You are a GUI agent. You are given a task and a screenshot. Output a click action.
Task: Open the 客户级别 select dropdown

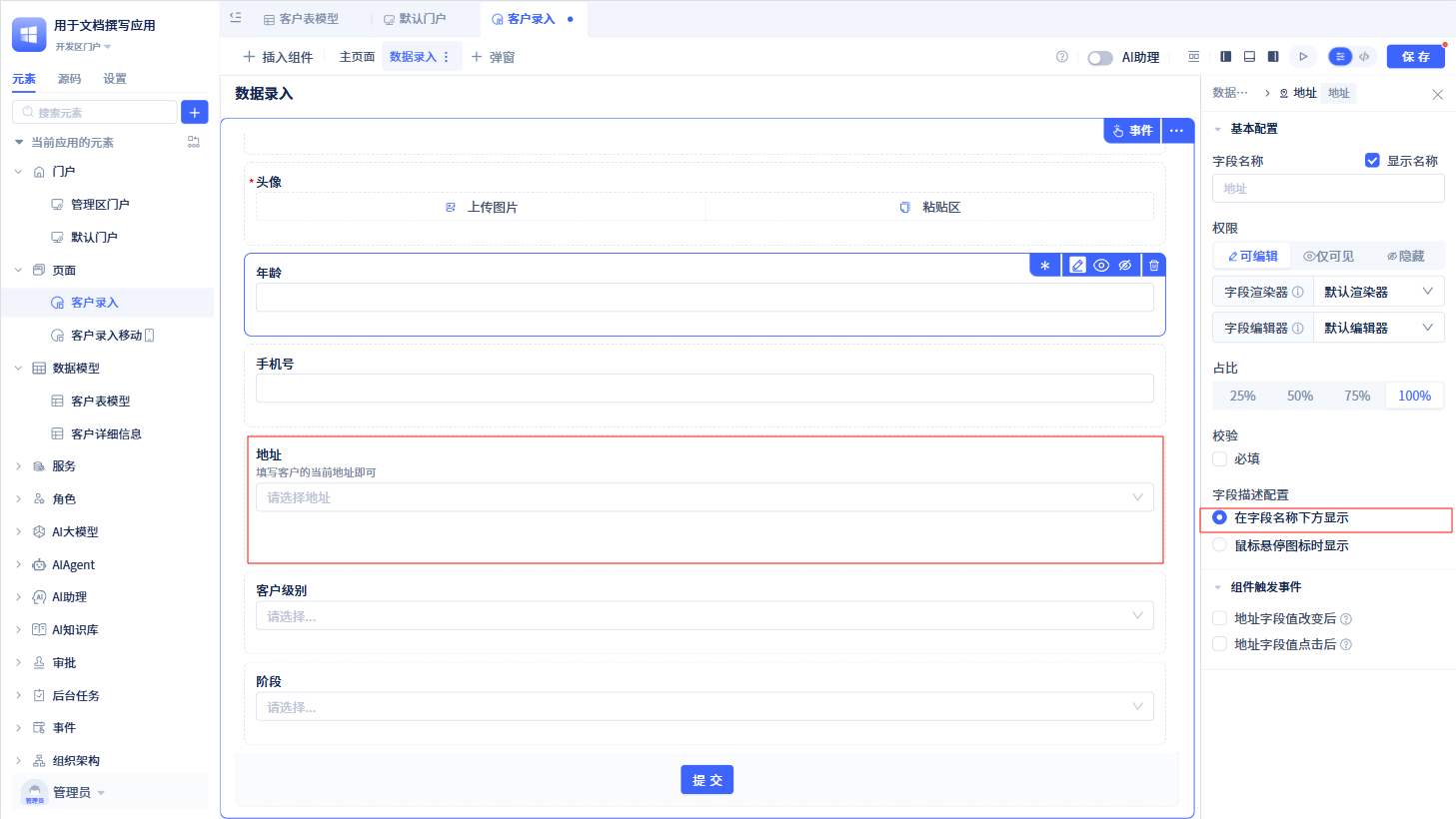click(x=705, y=616)
